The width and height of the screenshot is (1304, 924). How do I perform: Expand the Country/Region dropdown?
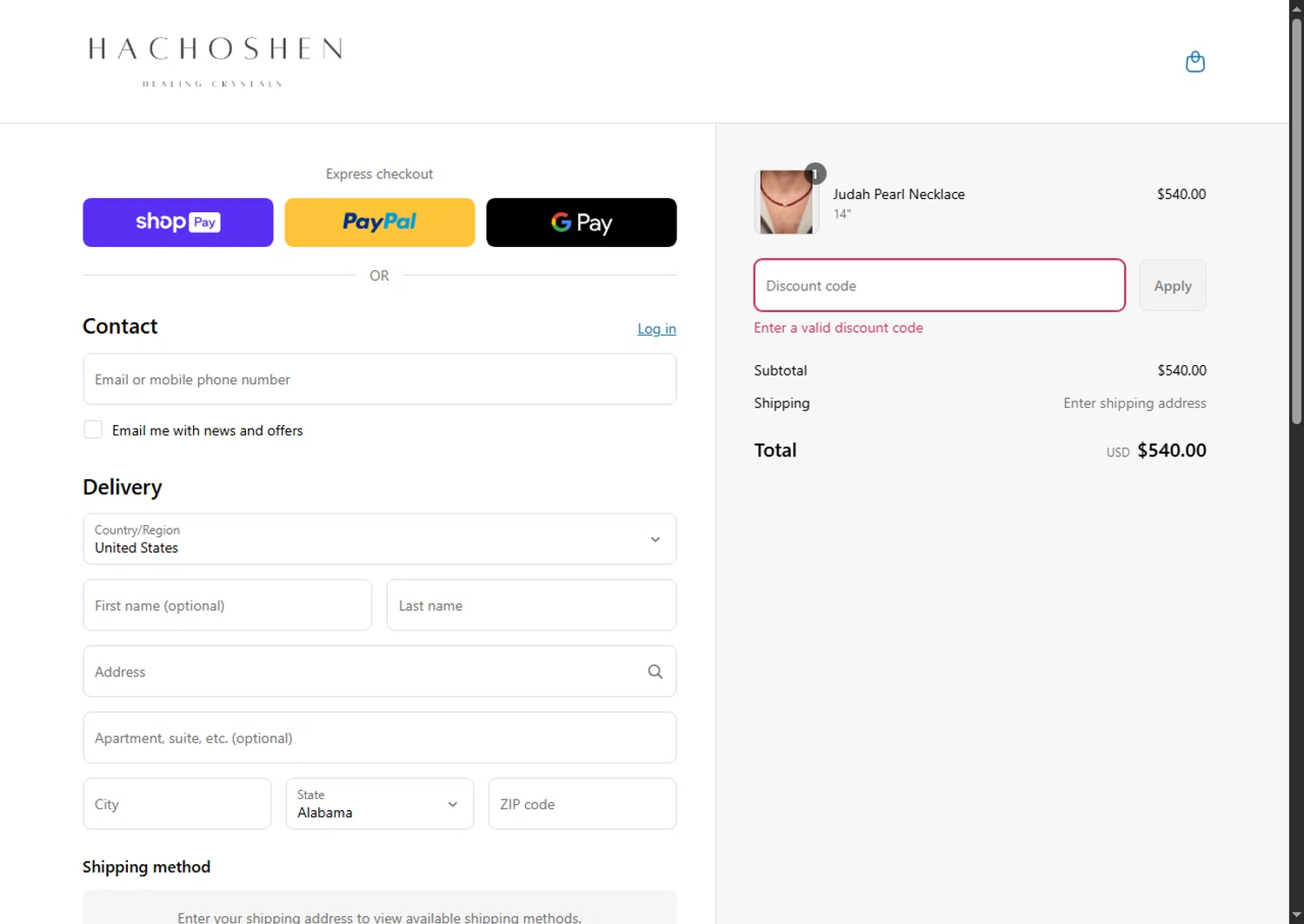tap(380, 539)
